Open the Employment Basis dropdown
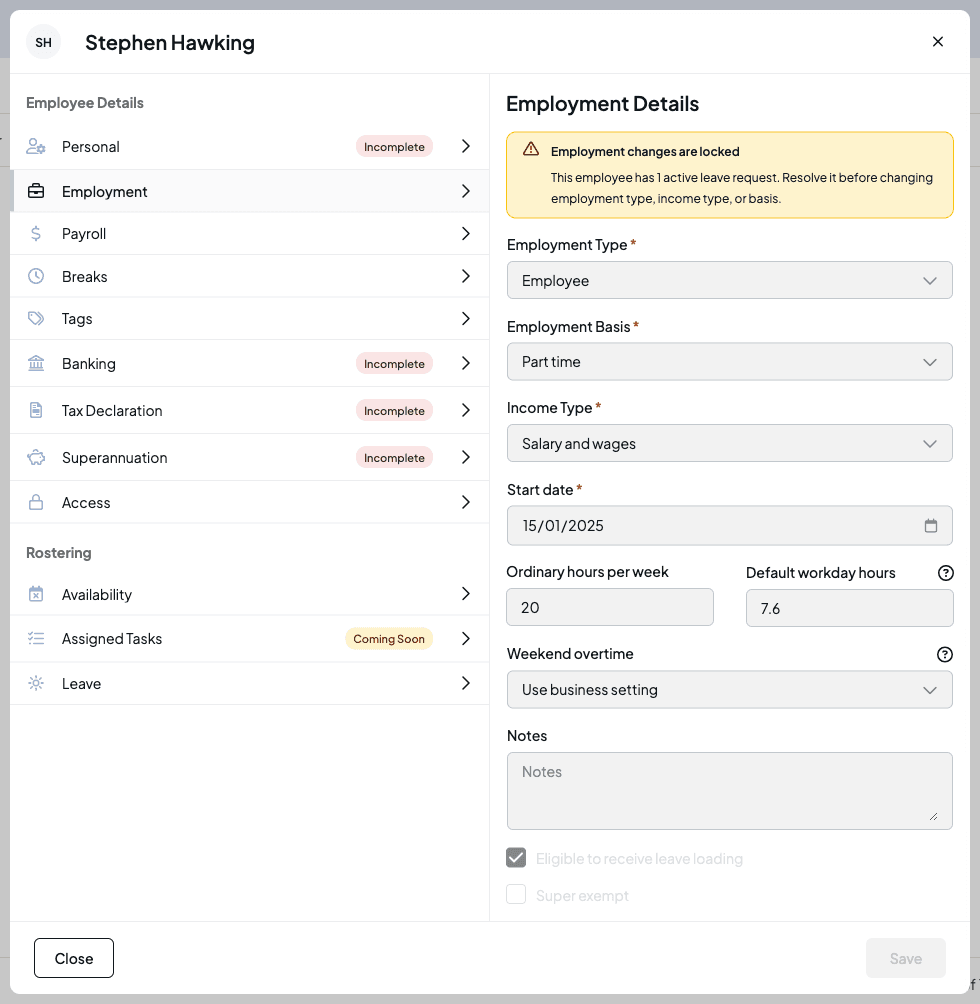Image resolution: width=980 pixels, height=1004 pixels. pyautogui.click(x=730, y=362)
